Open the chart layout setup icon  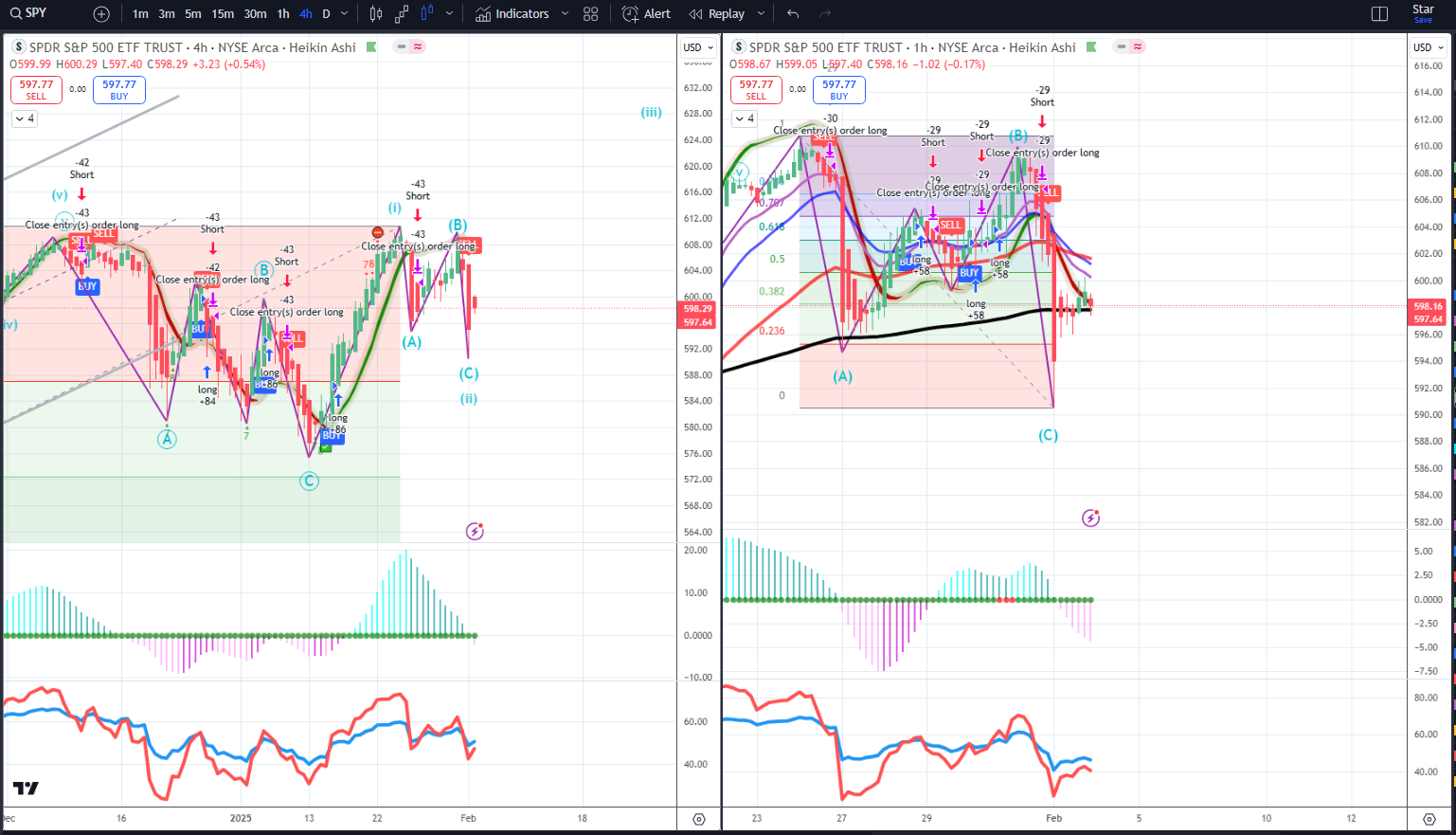[x=1379, y=14]
